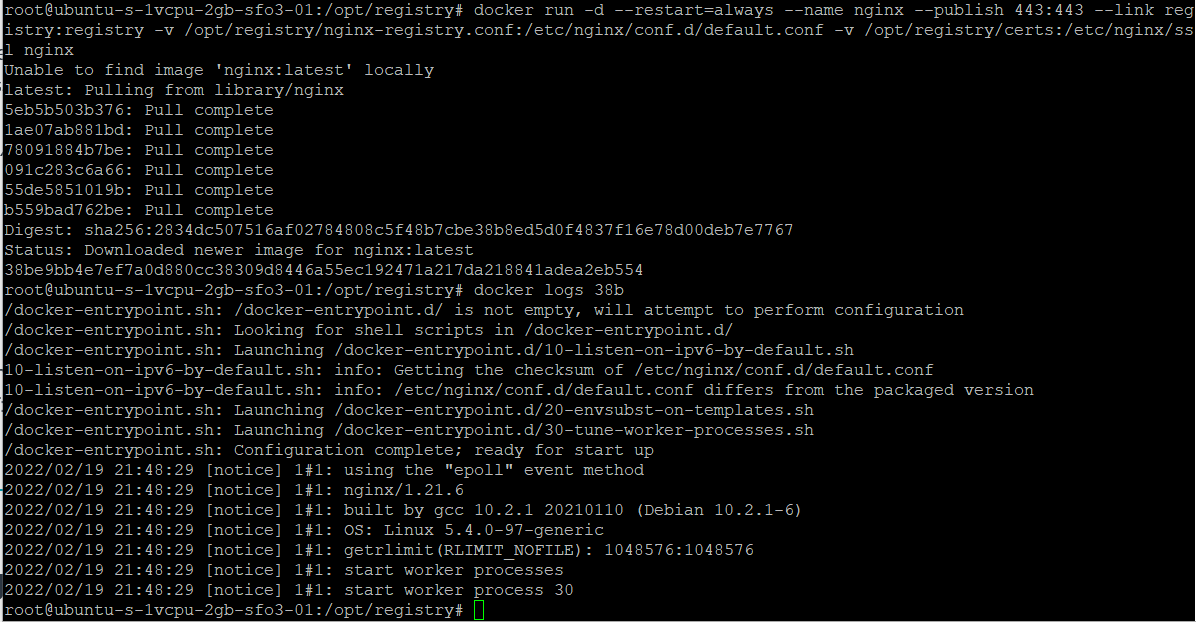Click the b559bad762be layer line

click(x=139, y=210)
